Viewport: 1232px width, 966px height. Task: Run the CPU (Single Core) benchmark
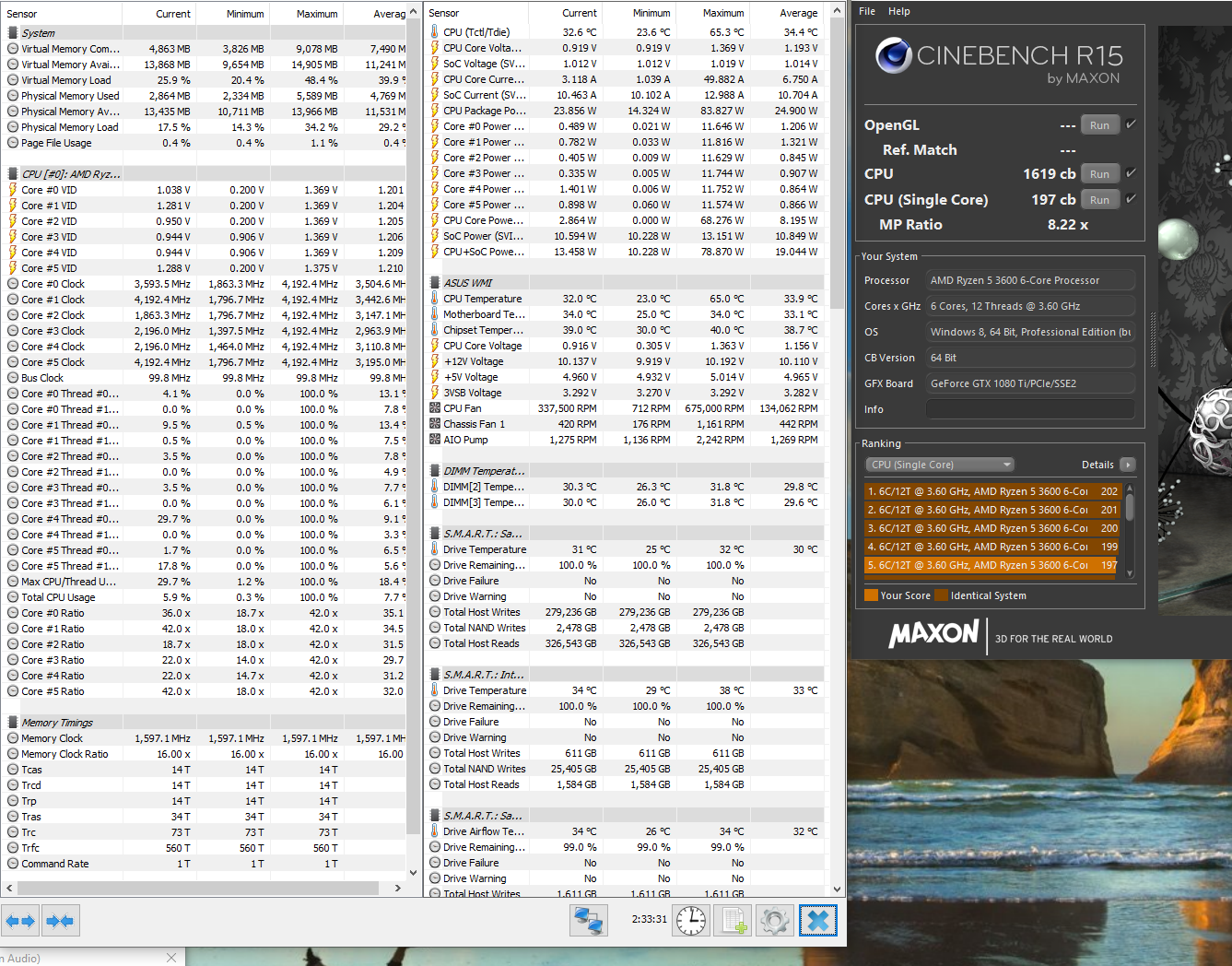(1099, 200)
